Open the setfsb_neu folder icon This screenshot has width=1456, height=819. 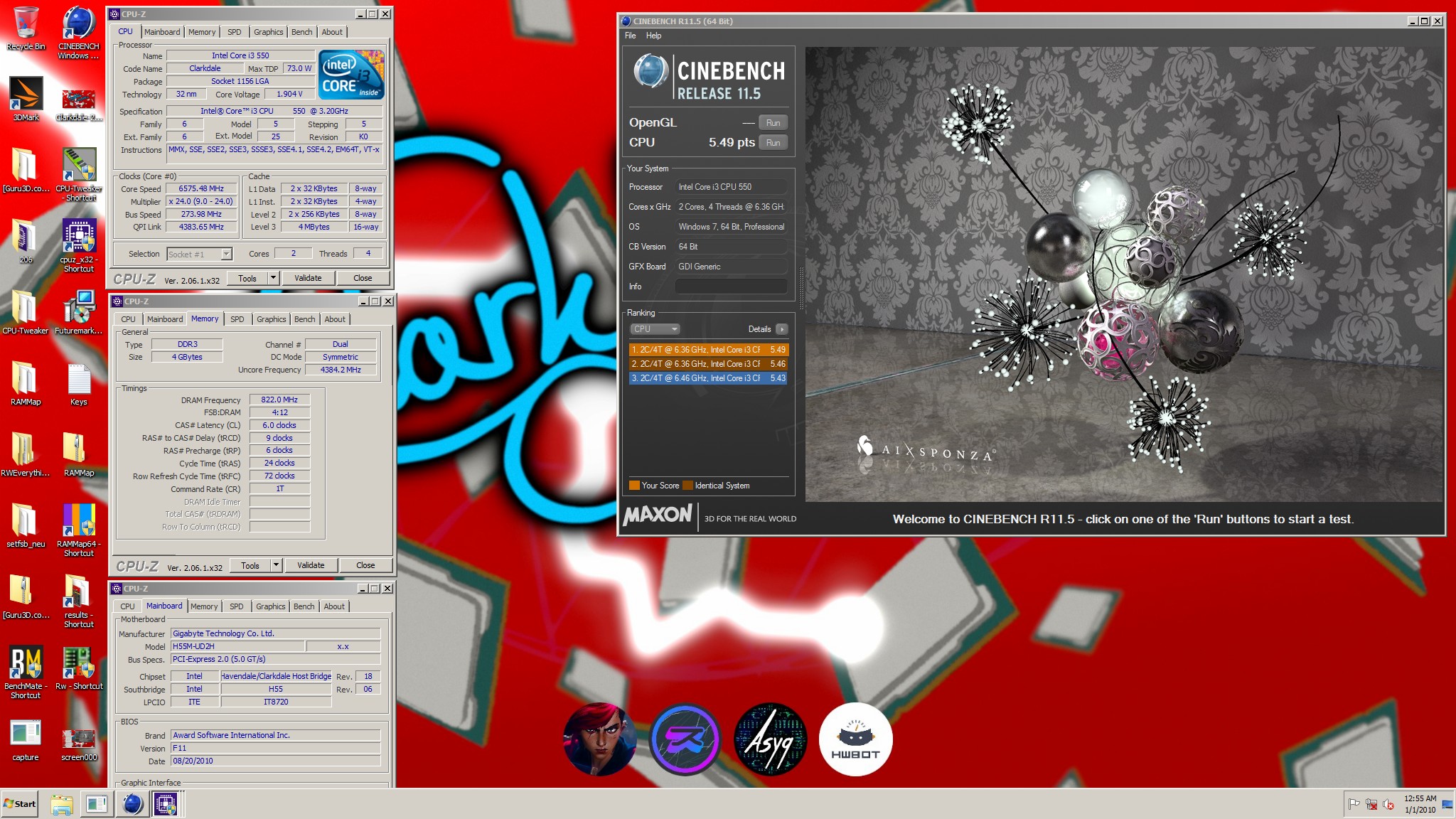(x=26, y=525)
